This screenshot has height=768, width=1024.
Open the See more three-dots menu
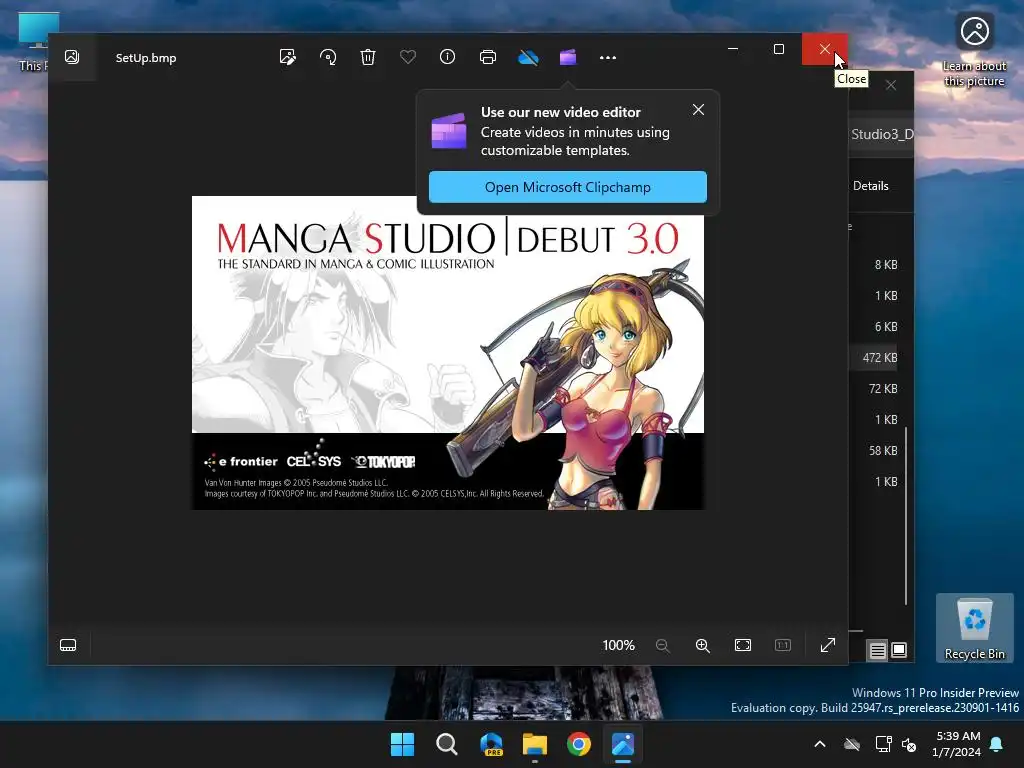pyautogui.click(x=608, y=57)
